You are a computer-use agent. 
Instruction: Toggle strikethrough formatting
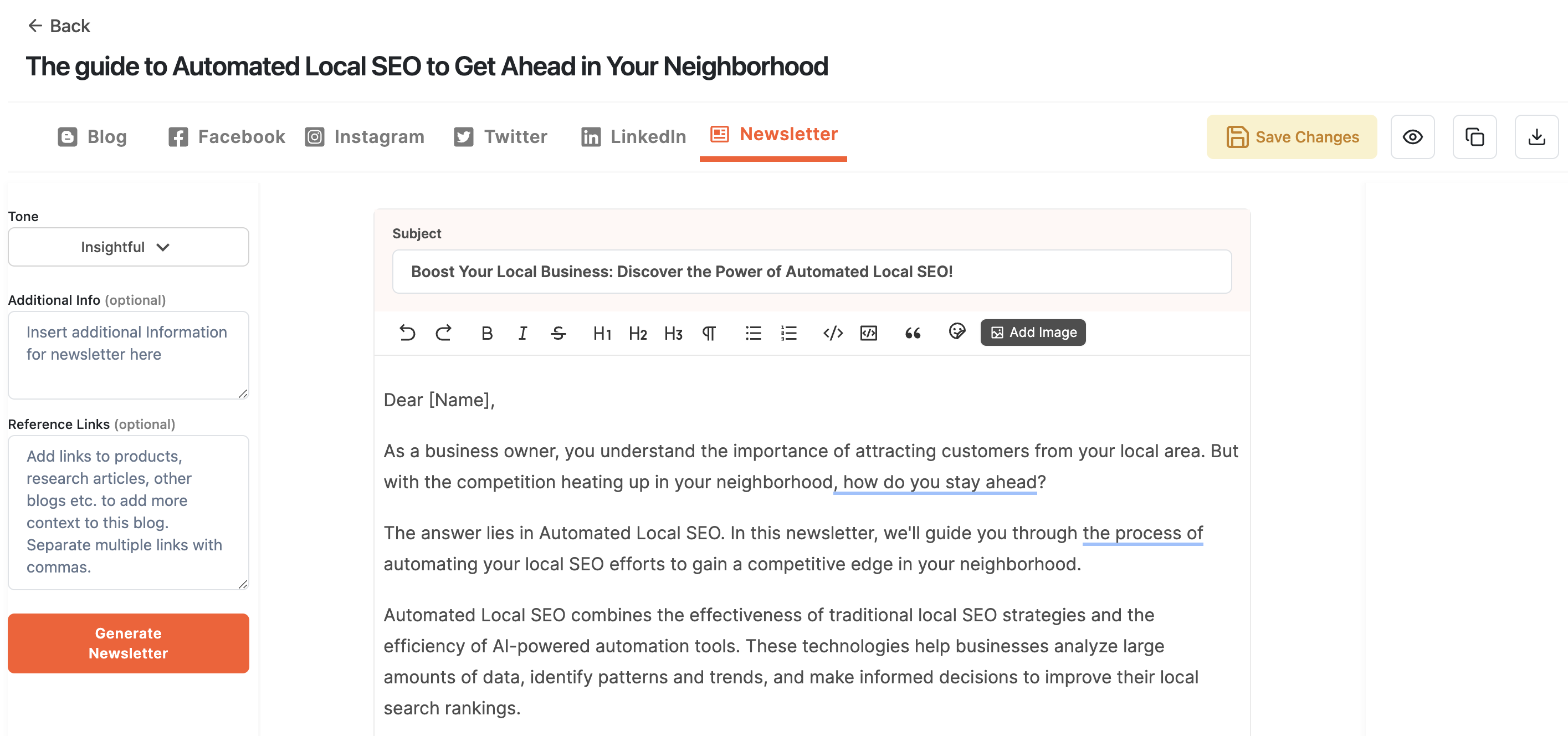(x=558, y=333)
